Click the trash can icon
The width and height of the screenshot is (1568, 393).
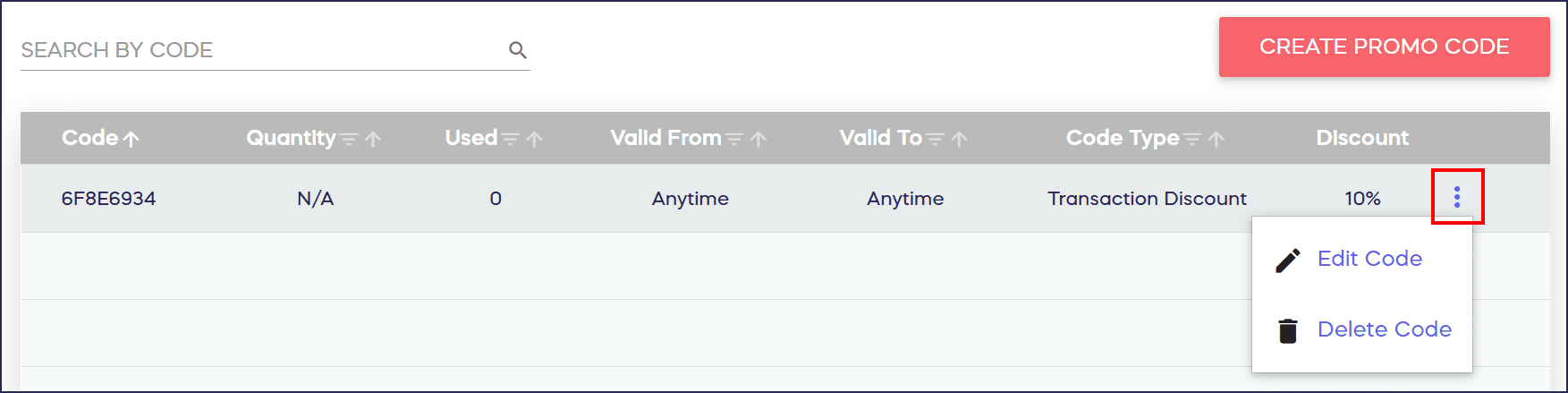[x=1288, y=330]
